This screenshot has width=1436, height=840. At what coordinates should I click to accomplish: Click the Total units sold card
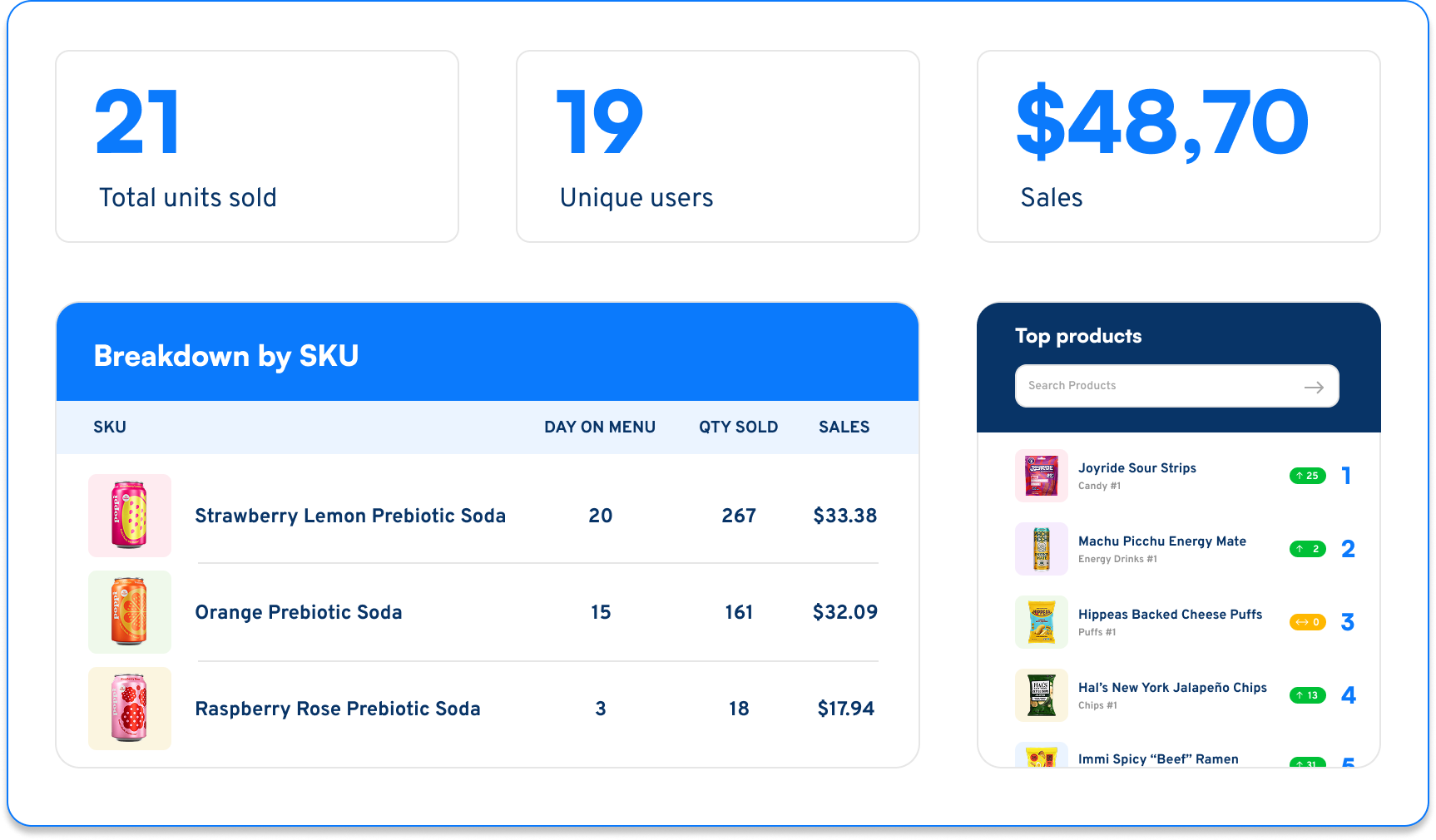[x=257, y=146]
